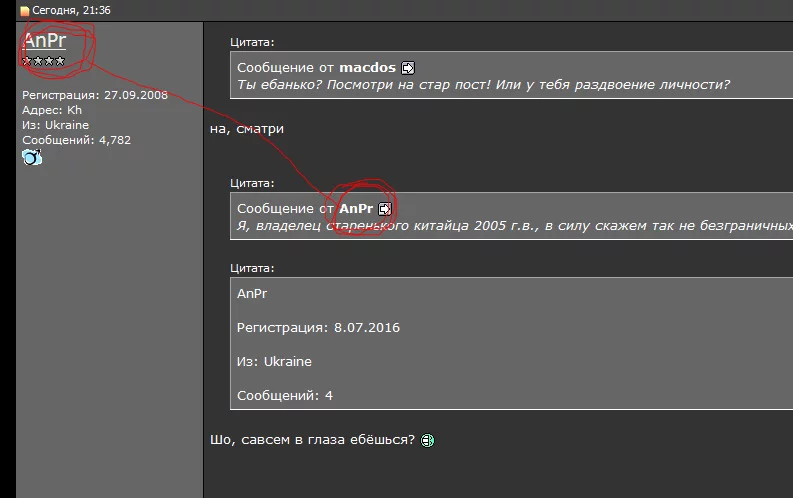Viewport: 793px width, 498px height.
Task: Click quoted text Сообщений: 4
Action: click(x=285, y=395)
